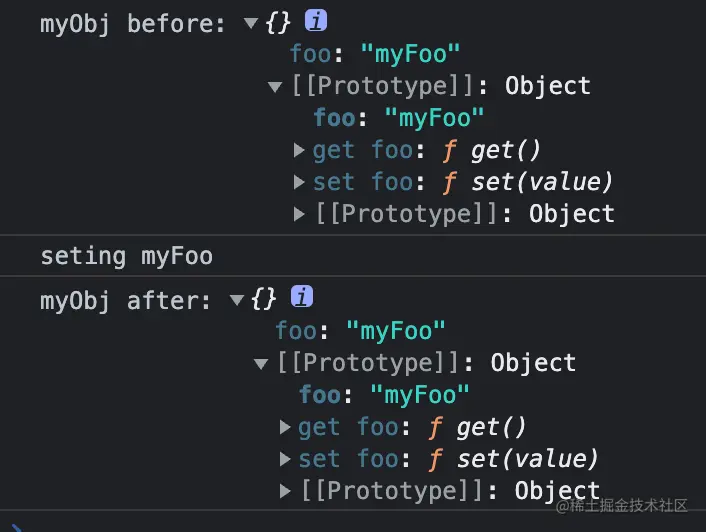Expand nested [[Prototype]] under myObj after
Screen dimensions: 706x532
pos(285,491)
